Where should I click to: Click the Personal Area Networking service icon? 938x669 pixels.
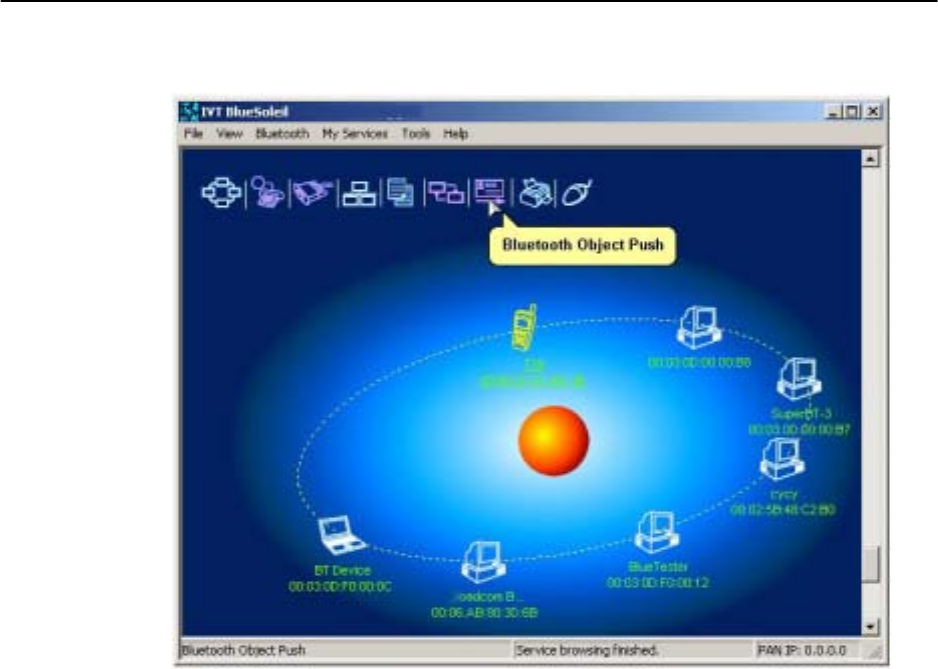222,193
